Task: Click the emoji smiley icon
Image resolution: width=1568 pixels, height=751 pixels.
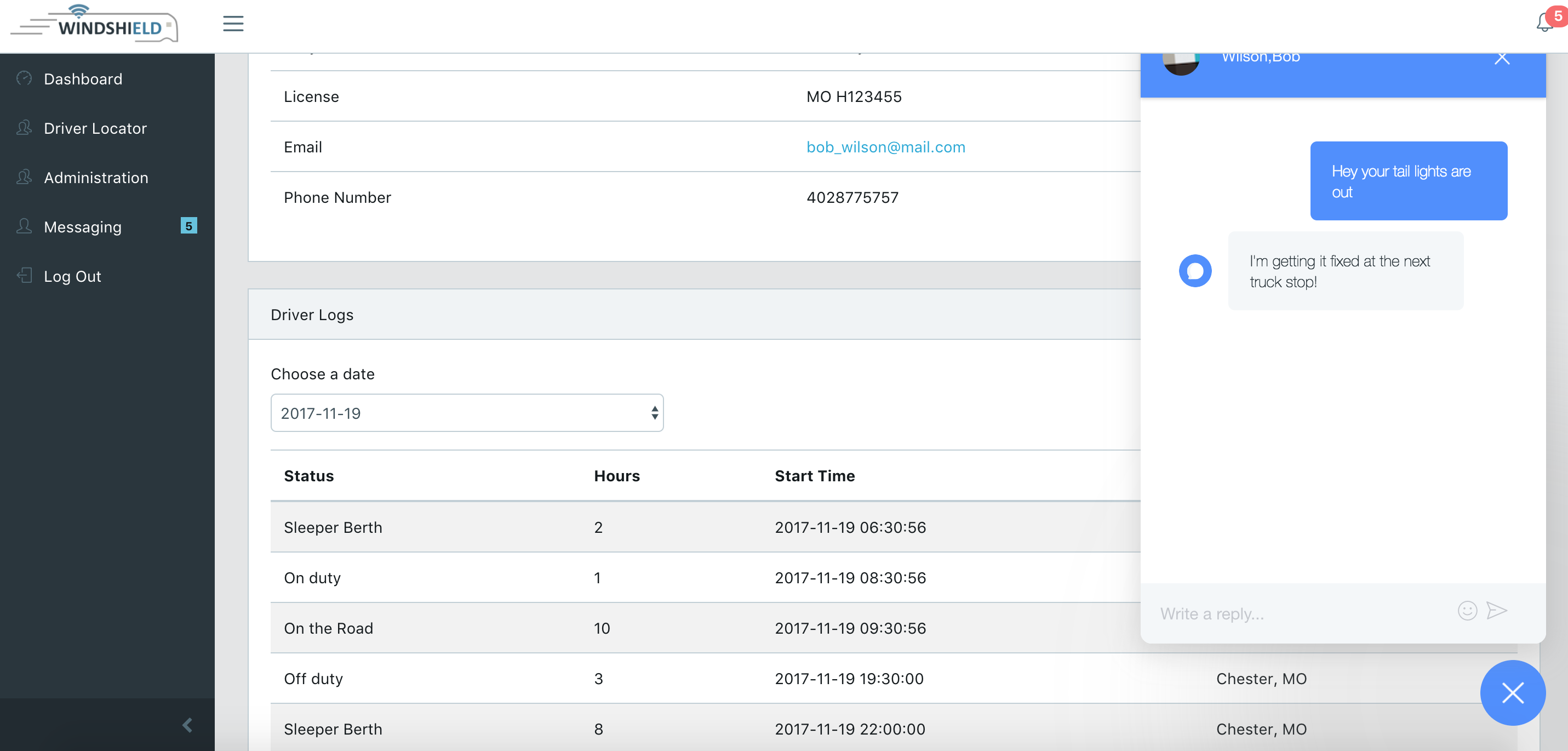Action: [x=1467, y=610]
